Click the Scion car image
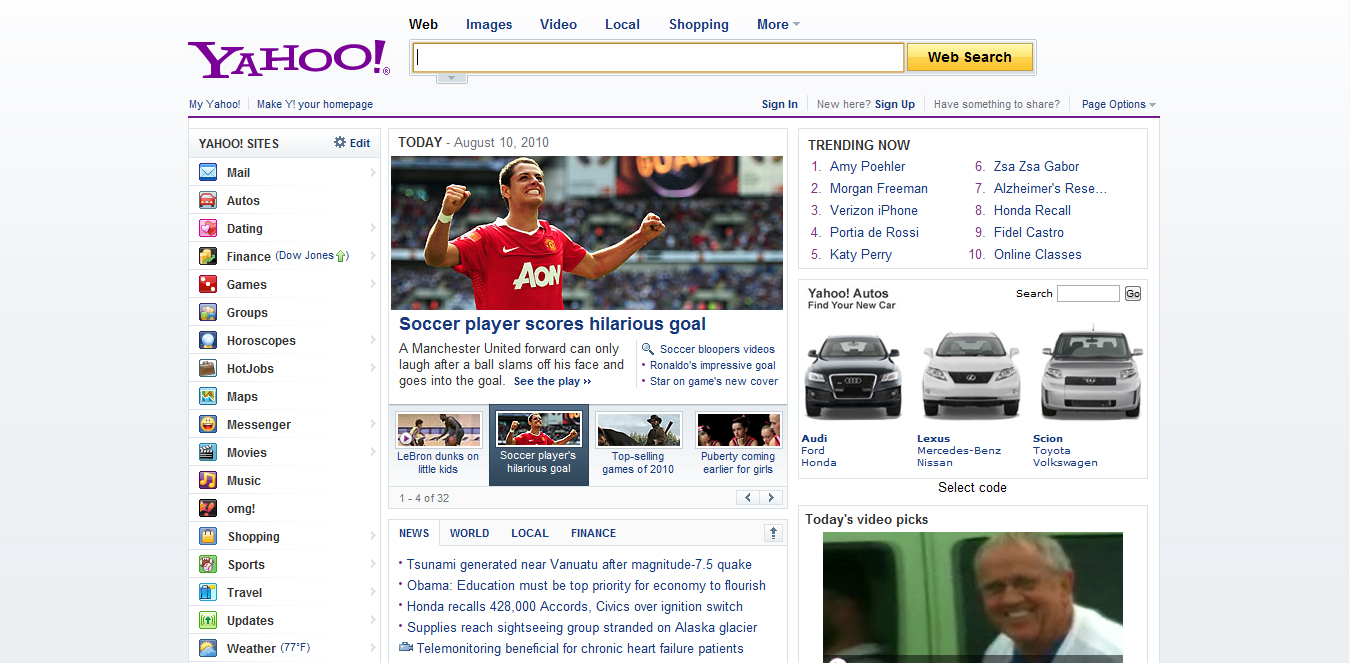This screenshot has width=1350, height=663. click(x=1091, y=372)
